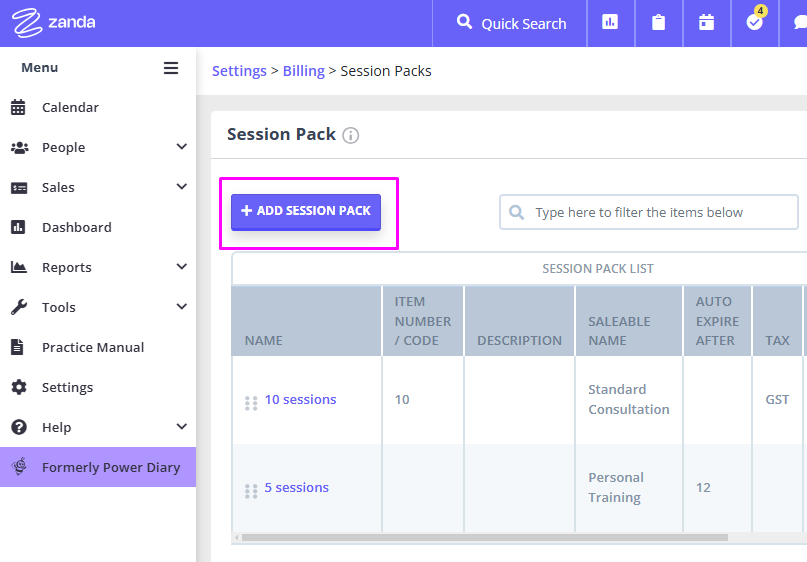Open tasks checkmark icon with badge 4
The image size is (807, 562).
click(x=755, y=21)
